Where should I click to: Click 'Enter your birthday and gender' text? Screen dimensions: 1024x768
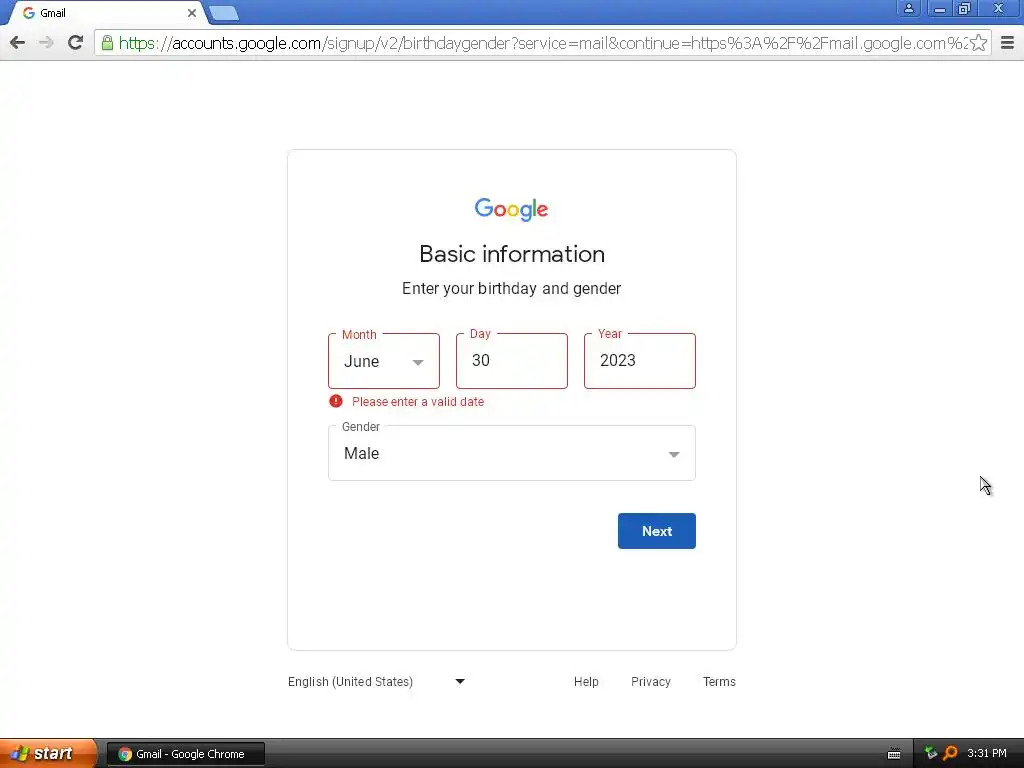pyautogui.click(x=511, y=289)
